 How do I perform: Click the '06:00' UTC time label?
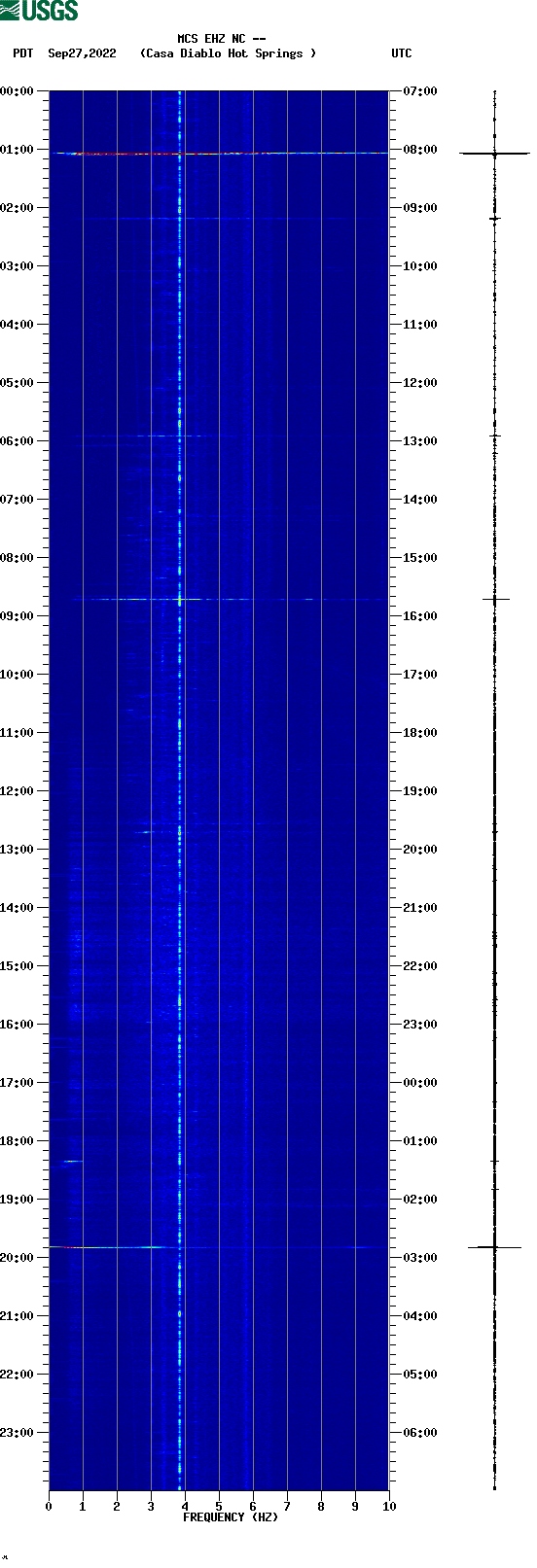[420, 1433]
